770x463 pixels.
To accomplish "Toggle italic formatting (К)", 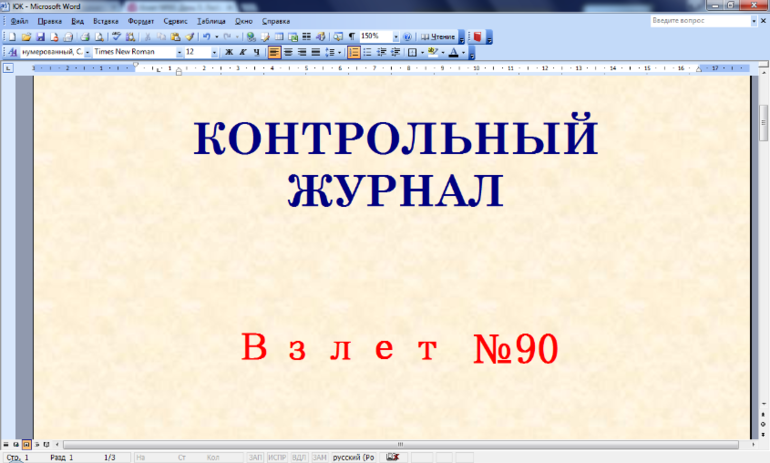I will [x=243, y=52].
